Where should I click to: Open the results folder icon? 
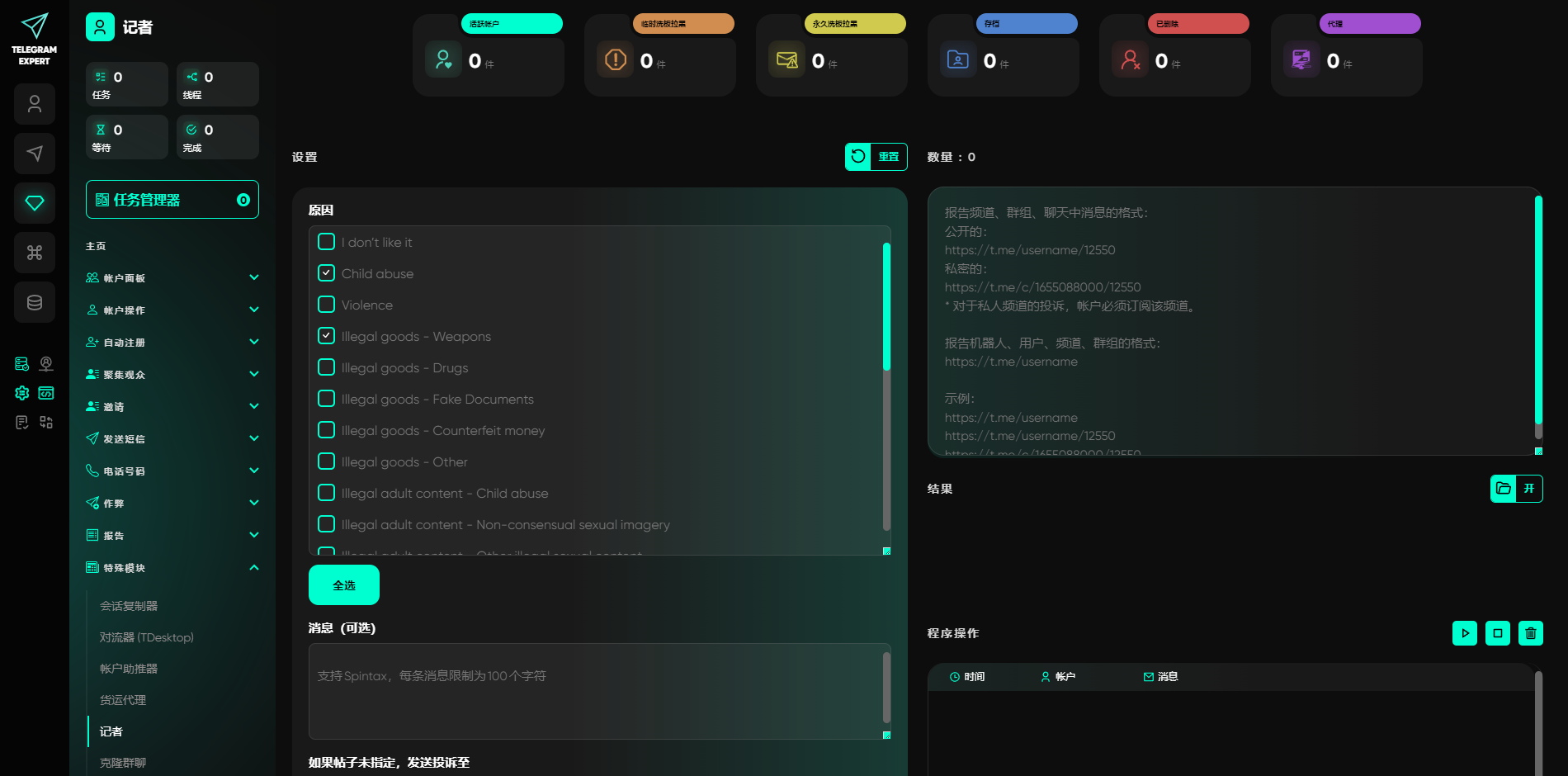[x=1504, y=489]
